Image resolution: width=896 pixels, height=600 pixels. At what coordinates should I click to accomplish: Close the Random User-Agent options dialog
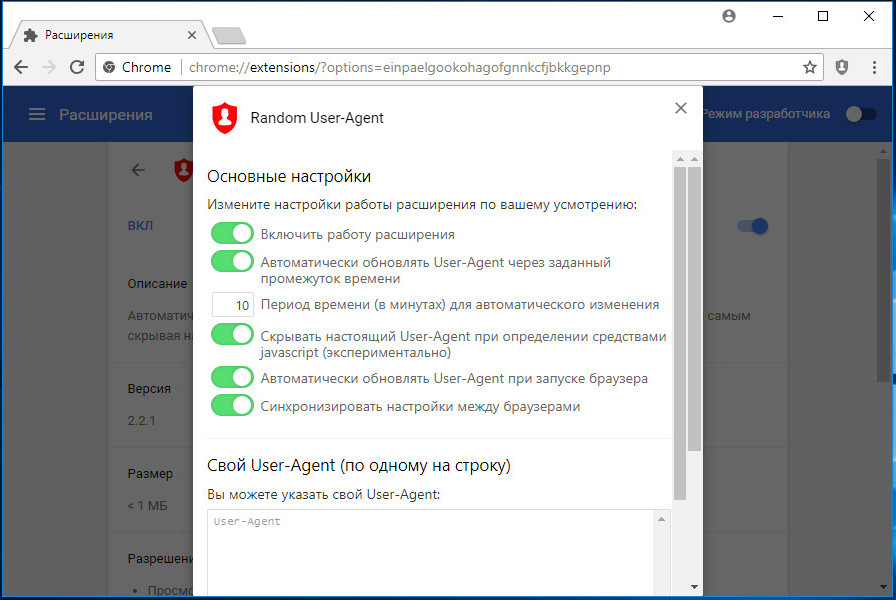pyautogui.click(x=681, y=108)
